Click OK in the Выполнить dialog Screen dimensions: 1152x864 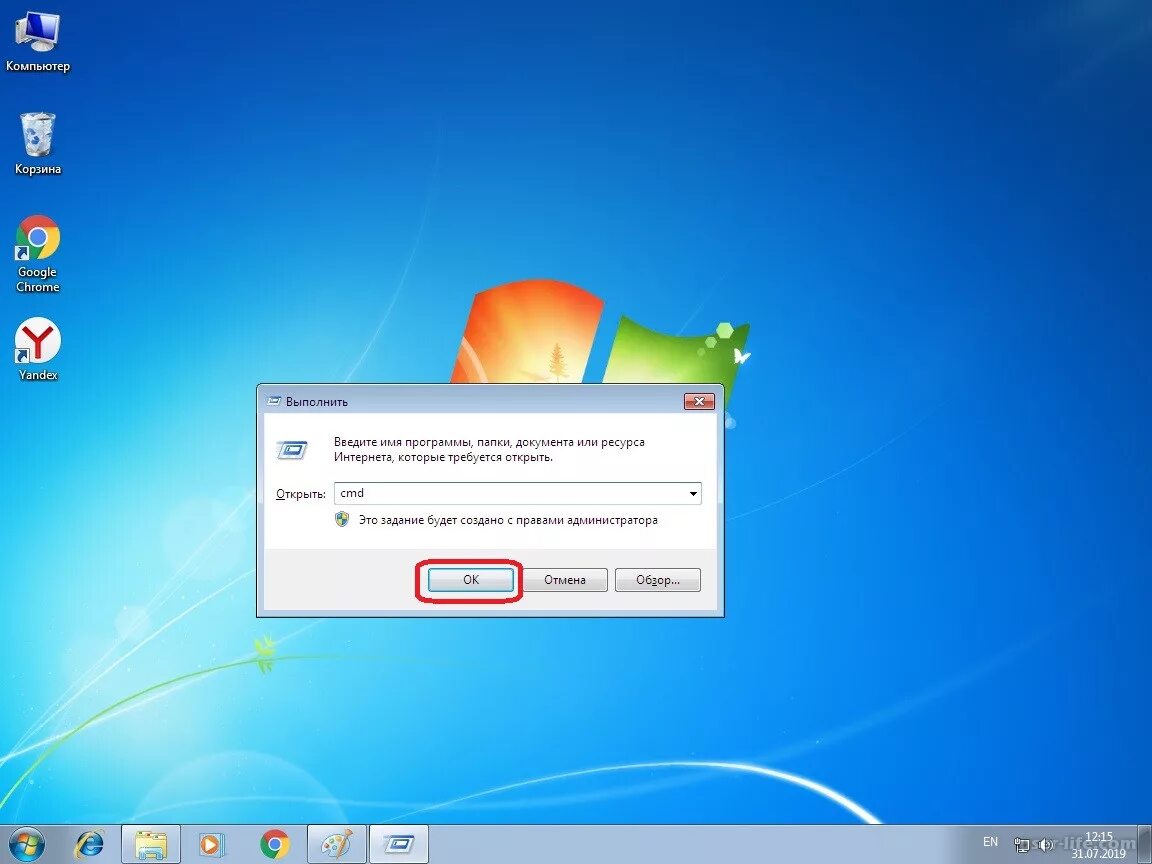[470, 580]
